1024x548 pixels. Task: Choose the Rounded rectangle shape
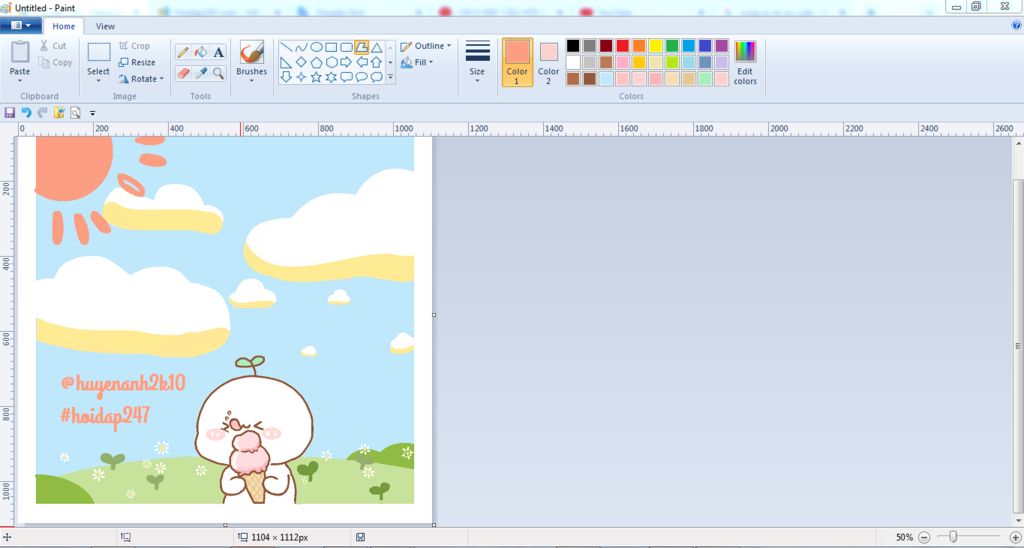[x=346, y=48]
